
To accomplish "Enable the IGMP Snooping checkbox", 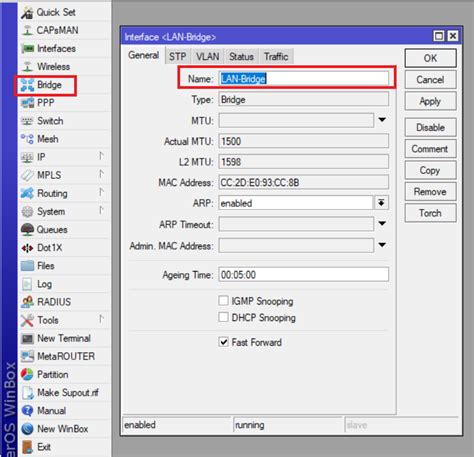I will coord(223,301).
